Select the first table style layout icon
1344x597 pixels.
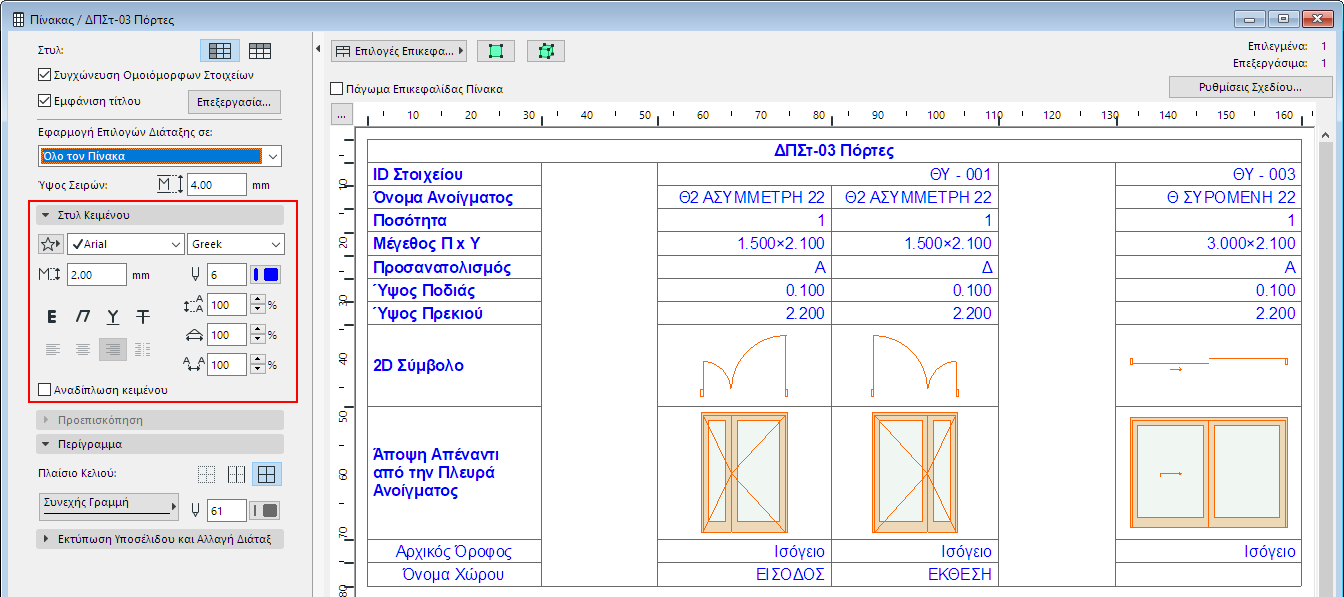[x=219, y=50]
